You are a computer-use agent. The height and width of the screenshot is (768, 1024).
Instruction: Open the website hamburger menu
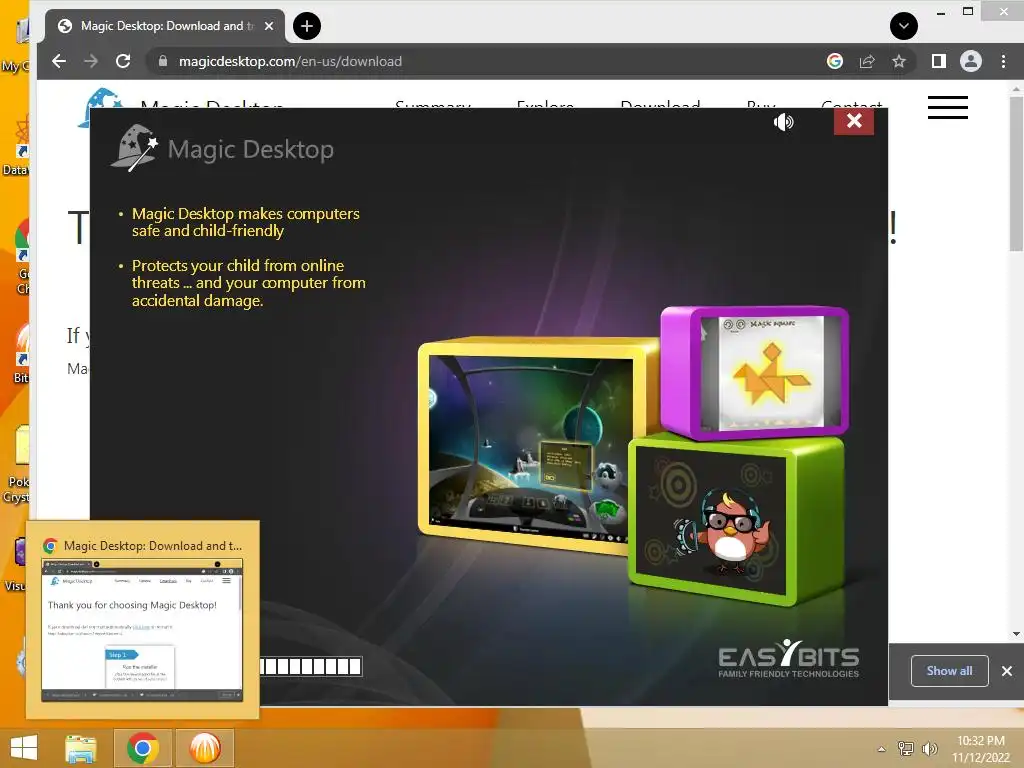point(948,107)
